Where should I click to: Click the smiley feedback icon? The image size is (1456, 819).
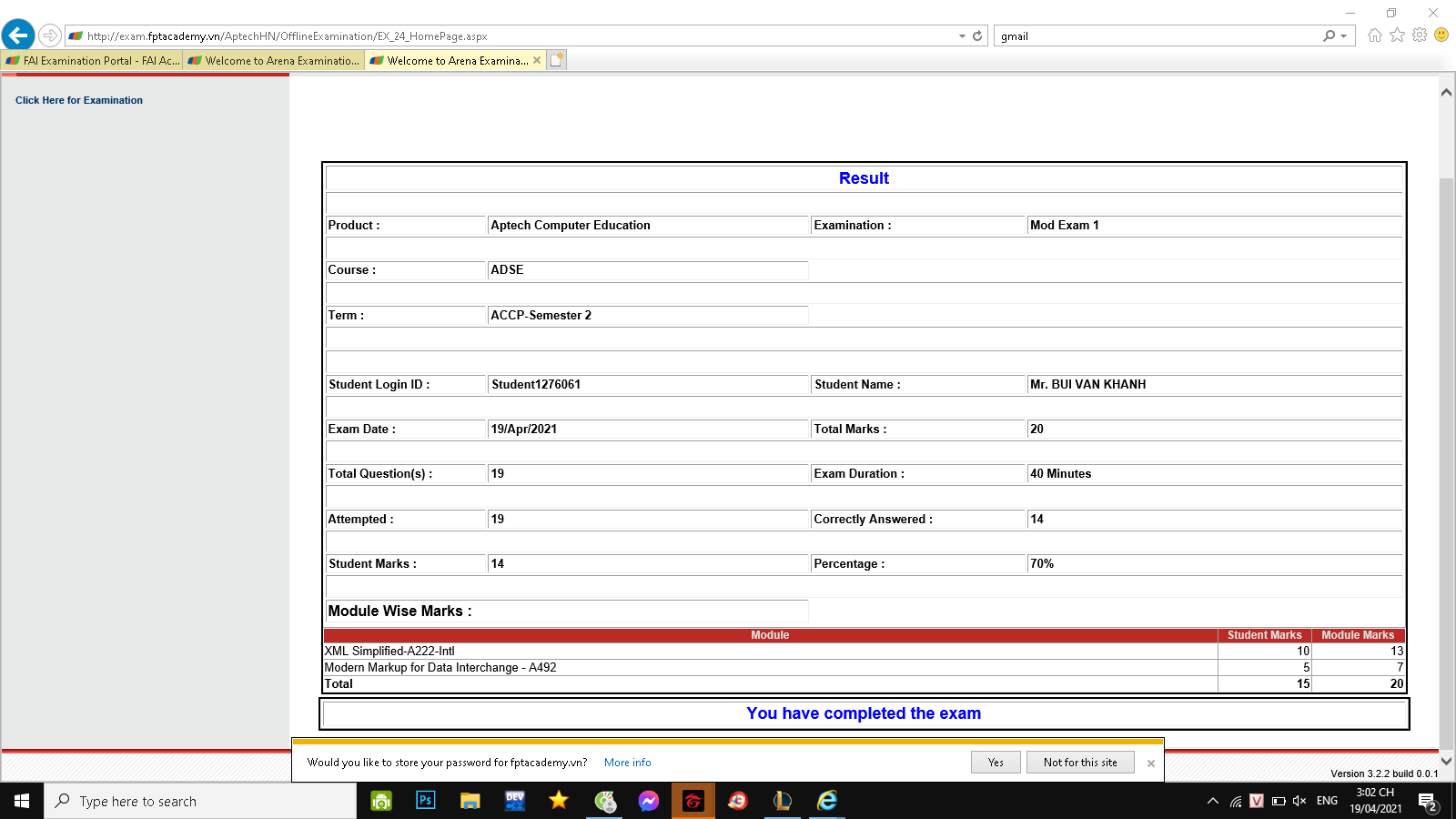tap(1441, 35)
